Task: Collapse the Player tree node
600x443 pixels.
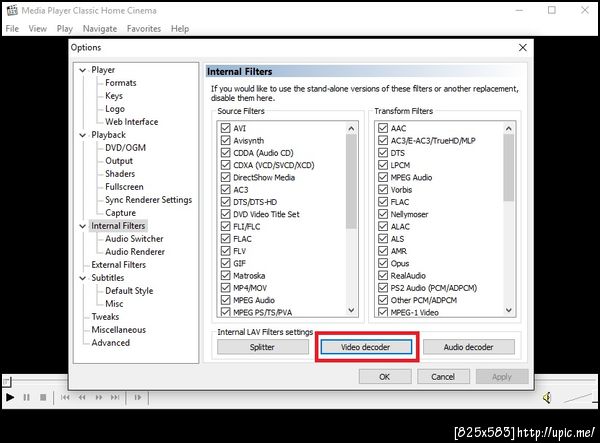Action: pyautogui.click(x=82, y=70)
